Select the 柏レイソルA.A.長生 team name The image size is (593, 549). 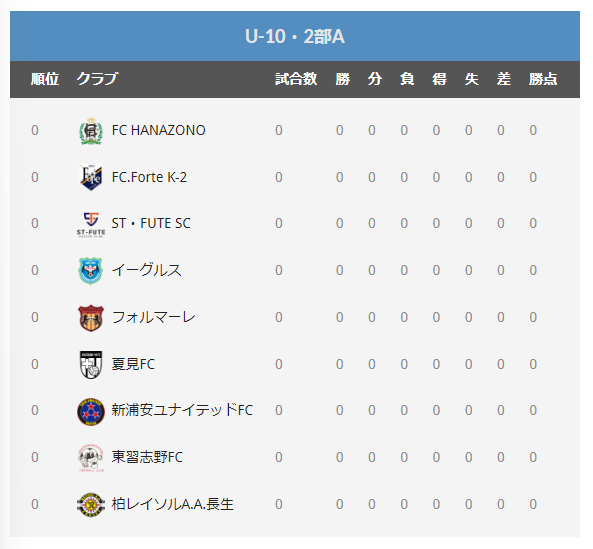[172, 504]
